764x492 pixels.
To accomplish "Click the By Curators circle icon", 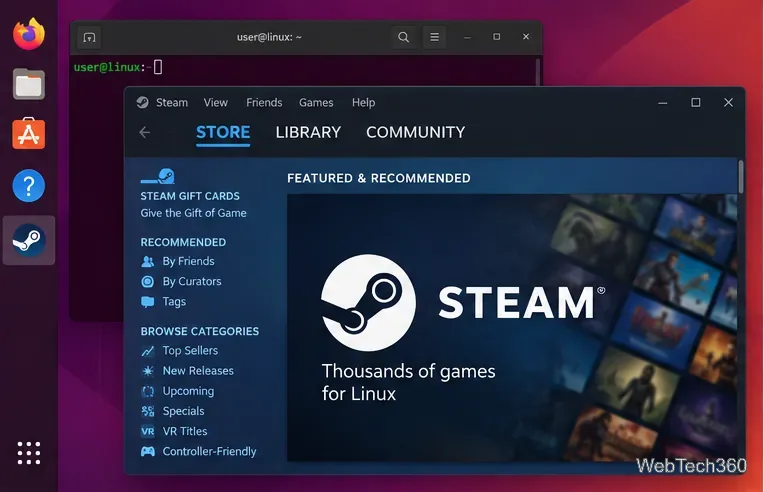I will (148, 282).
